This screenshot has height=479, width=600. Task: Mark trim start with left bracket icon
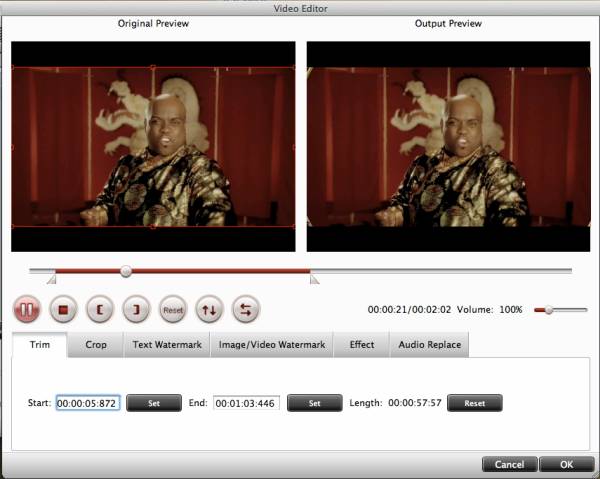[x=100, y=309]
